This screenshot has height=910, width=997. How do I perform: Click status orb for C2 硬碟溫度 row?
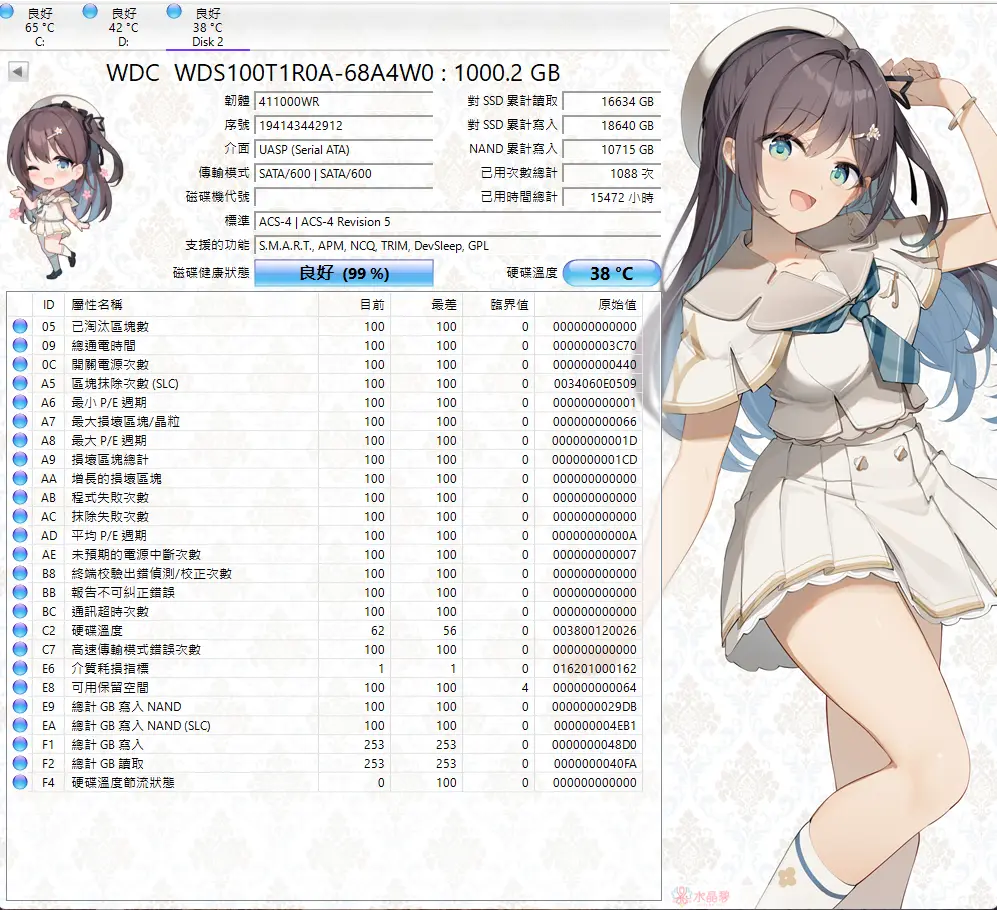(x=20, y=631)
